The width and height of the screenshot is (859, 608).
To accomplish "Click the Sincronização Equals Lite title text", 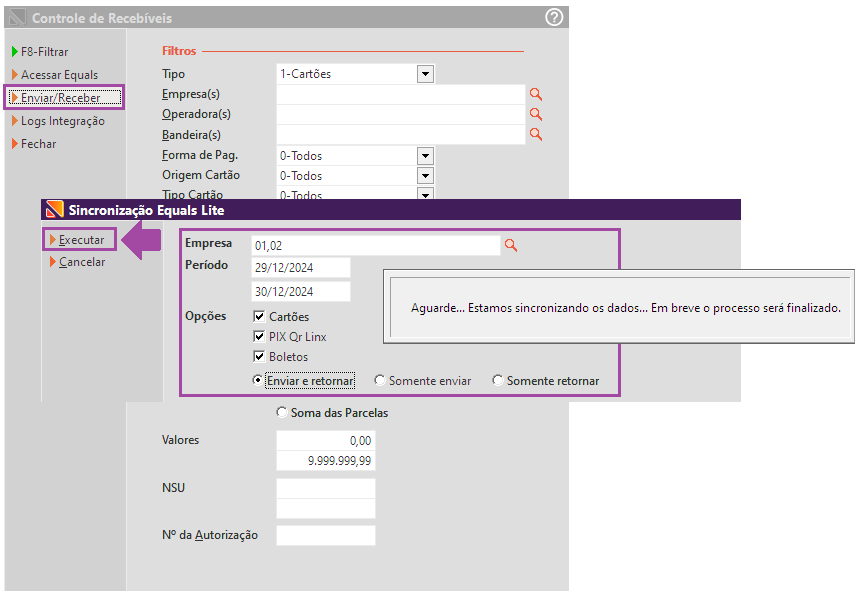I will pos(146,210).
